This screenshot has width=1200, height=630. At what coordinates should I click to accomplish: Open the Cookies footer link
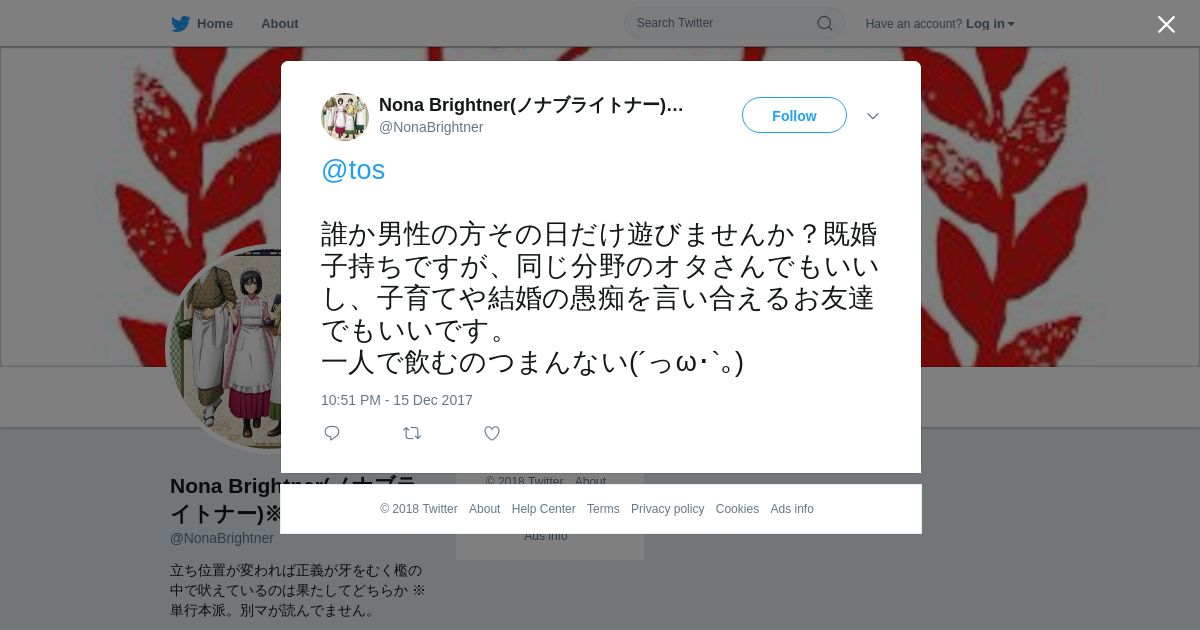point(737,509)
